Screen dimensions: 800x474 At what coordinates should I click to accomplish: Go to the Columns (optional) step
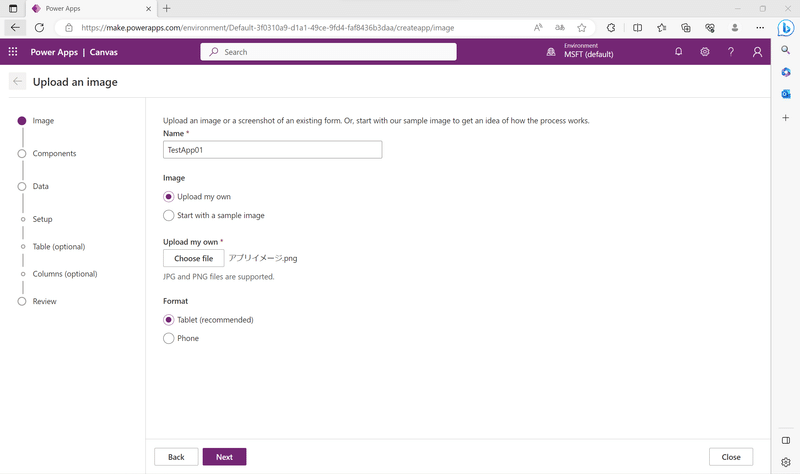65,274
